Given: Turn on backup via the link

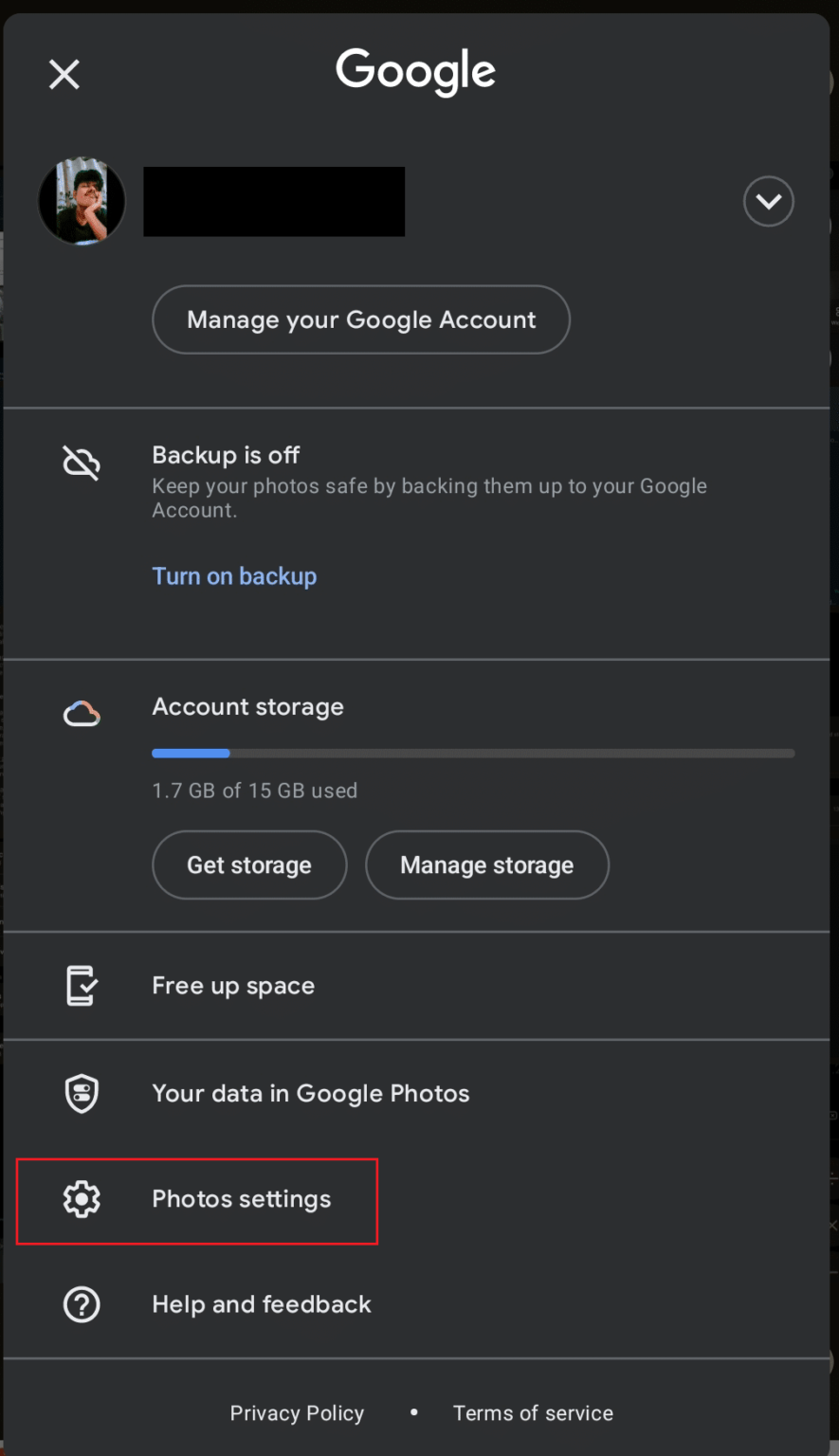Looking at the screenshot, I should pyautogui.click(x=234, y=576).
